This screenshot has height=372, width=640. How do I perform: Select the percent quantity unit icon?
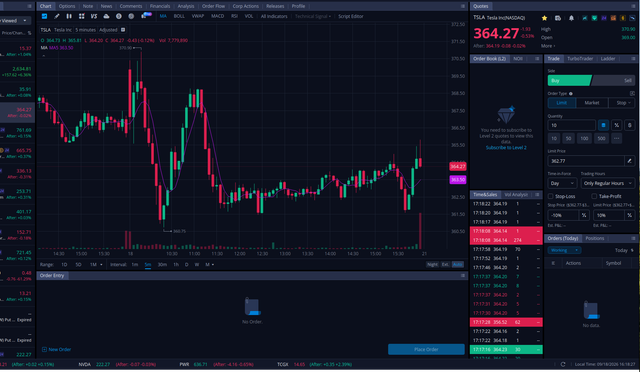(x=617, y=125)
